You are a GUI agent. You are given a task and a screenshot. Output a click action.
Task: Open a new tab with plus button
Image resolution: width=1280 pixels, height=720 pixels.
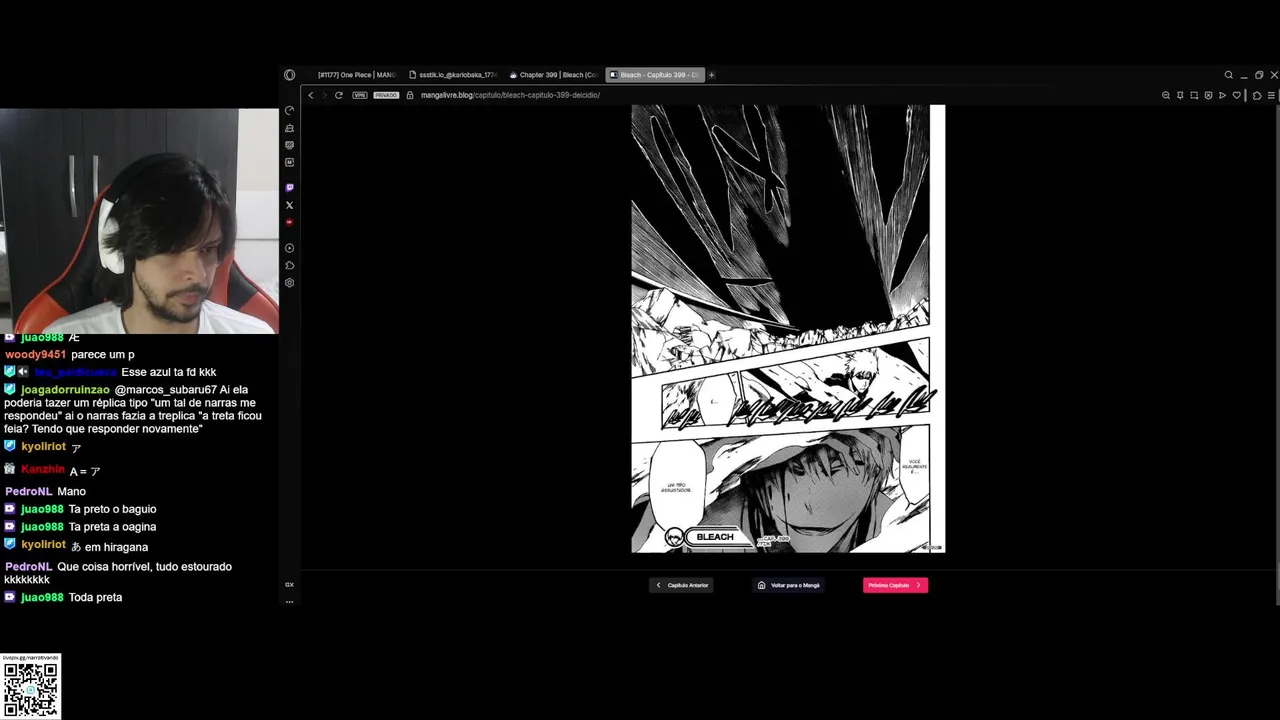pyautogui.click(x=712, y=75)
